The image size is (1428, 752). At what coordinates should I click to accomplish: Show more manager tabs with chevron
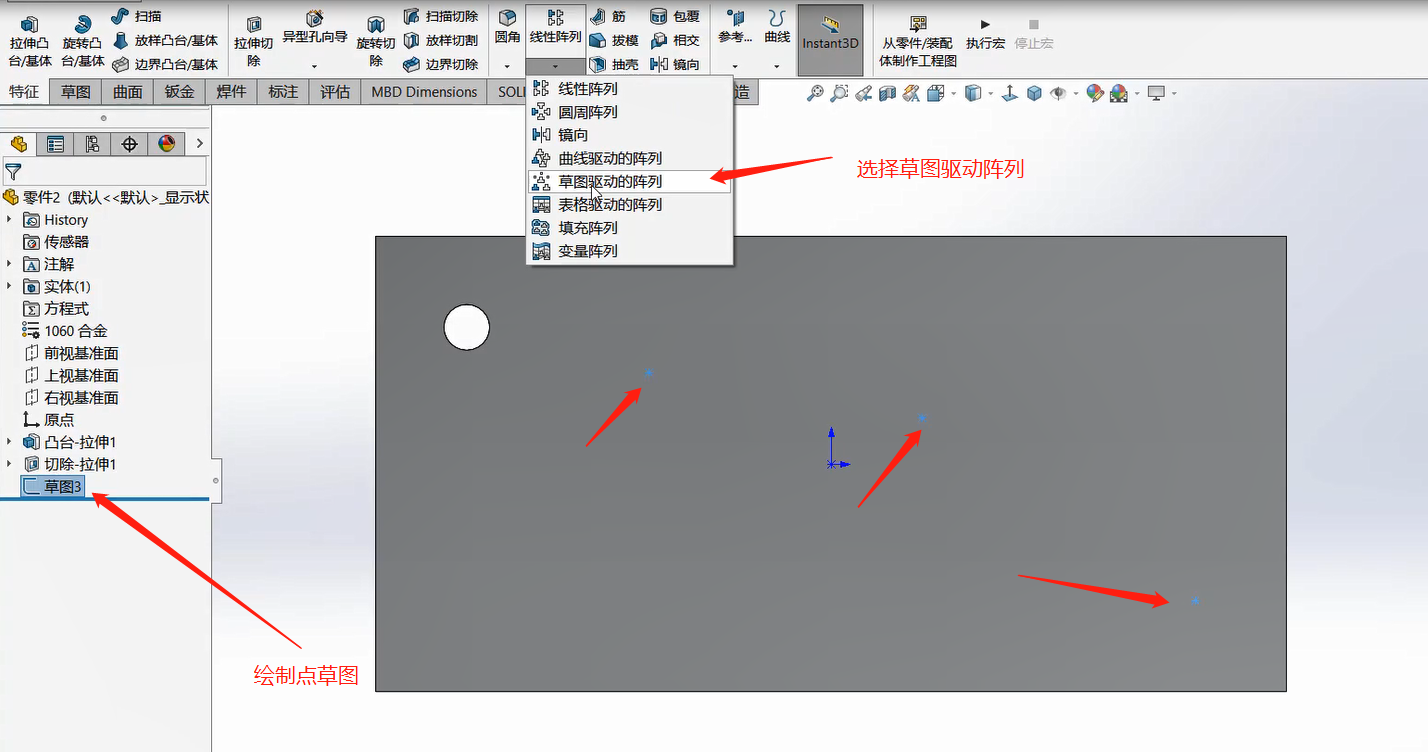[200, 144]
